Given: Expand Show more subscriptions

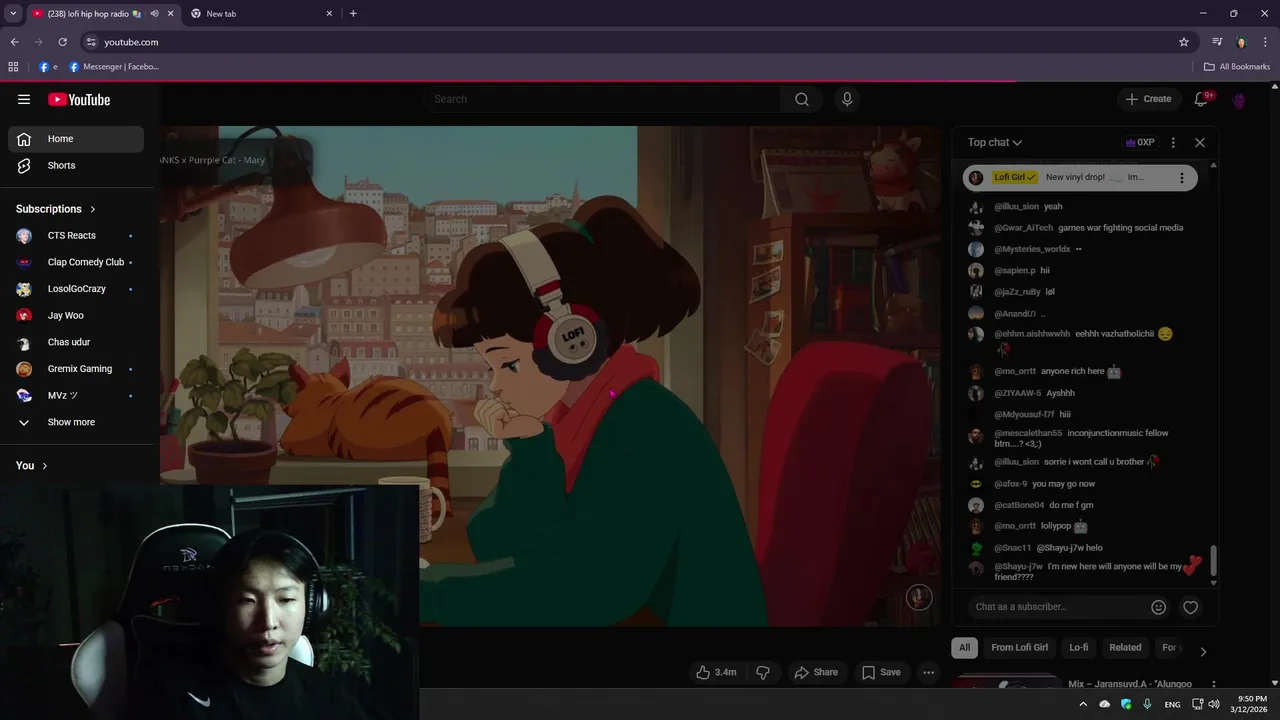Looking at the screenshot, I should pos(75,422).
